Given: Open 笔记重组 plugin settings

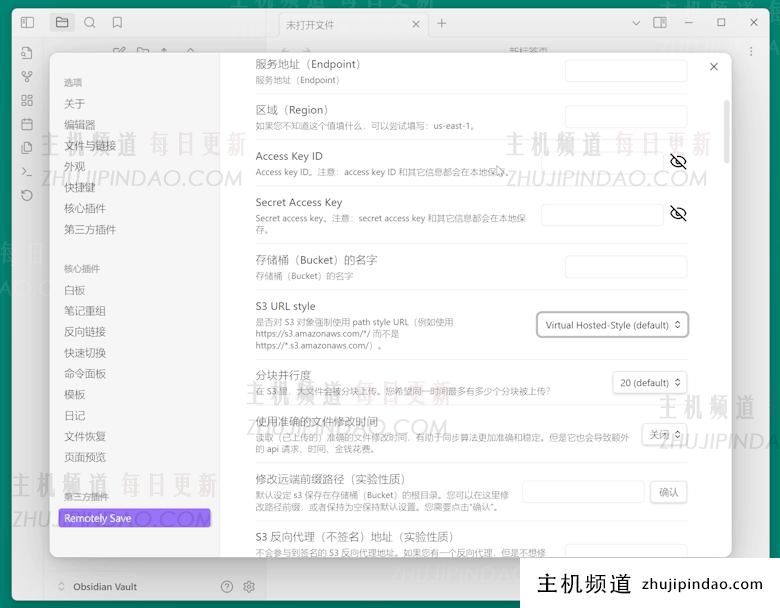Looking at the screenshot, I should (x=85, y=311).
